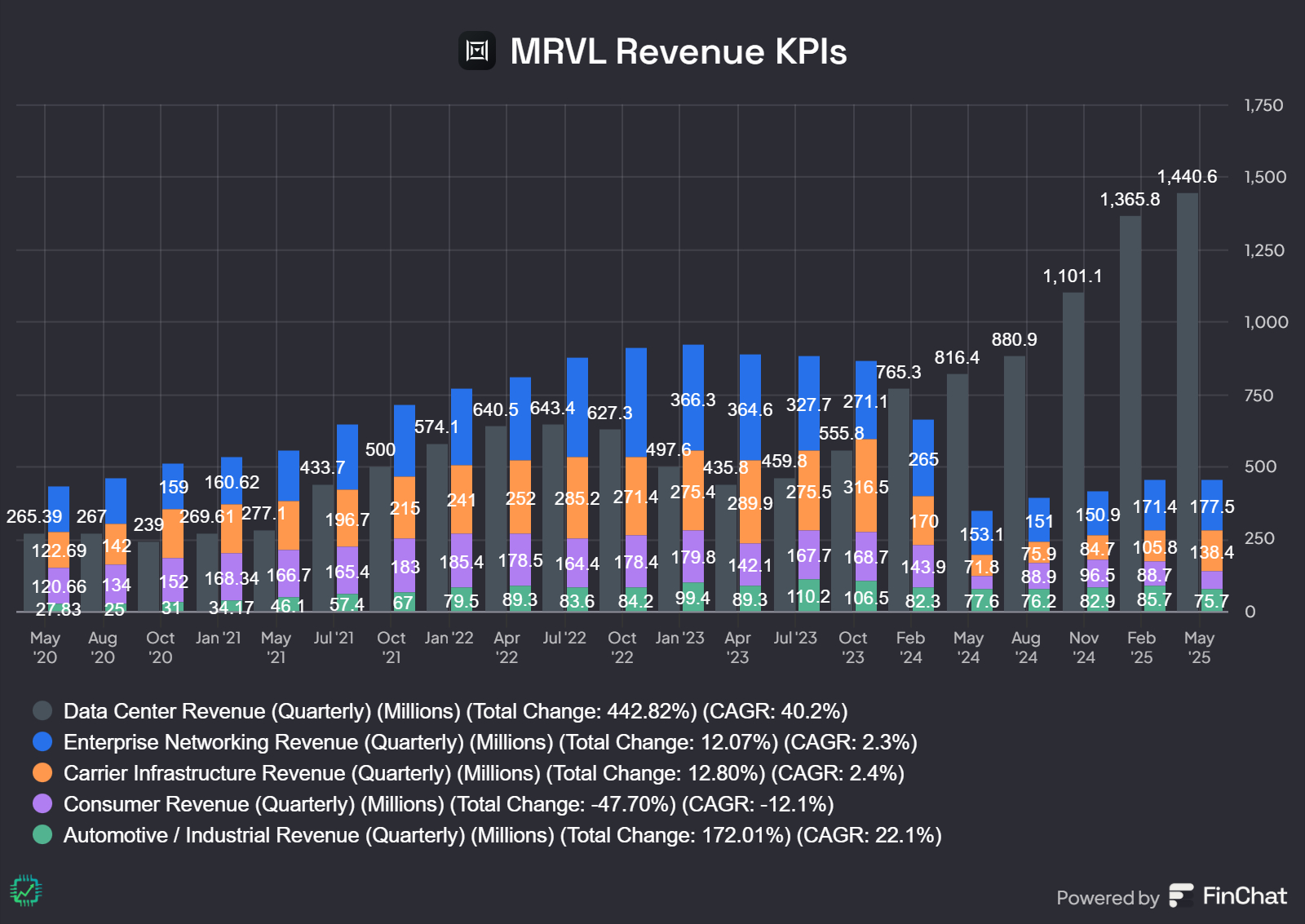Click the MRVL Revenue KPIs title

679,51
